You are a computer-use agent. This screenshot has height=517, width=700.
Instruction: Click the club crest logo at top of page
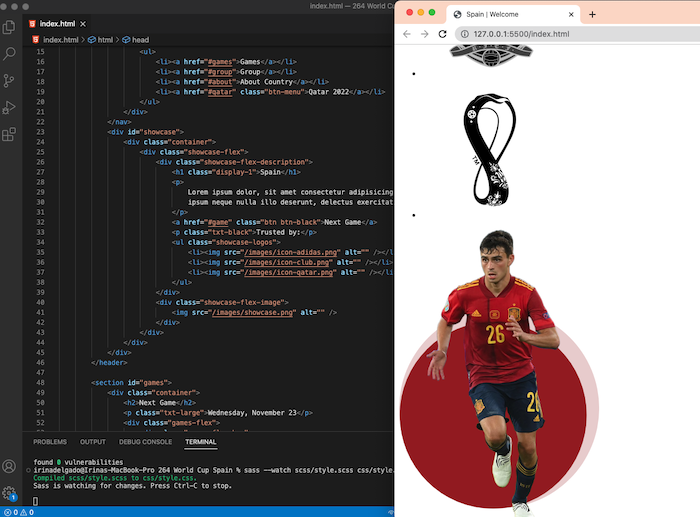point(491,55)
